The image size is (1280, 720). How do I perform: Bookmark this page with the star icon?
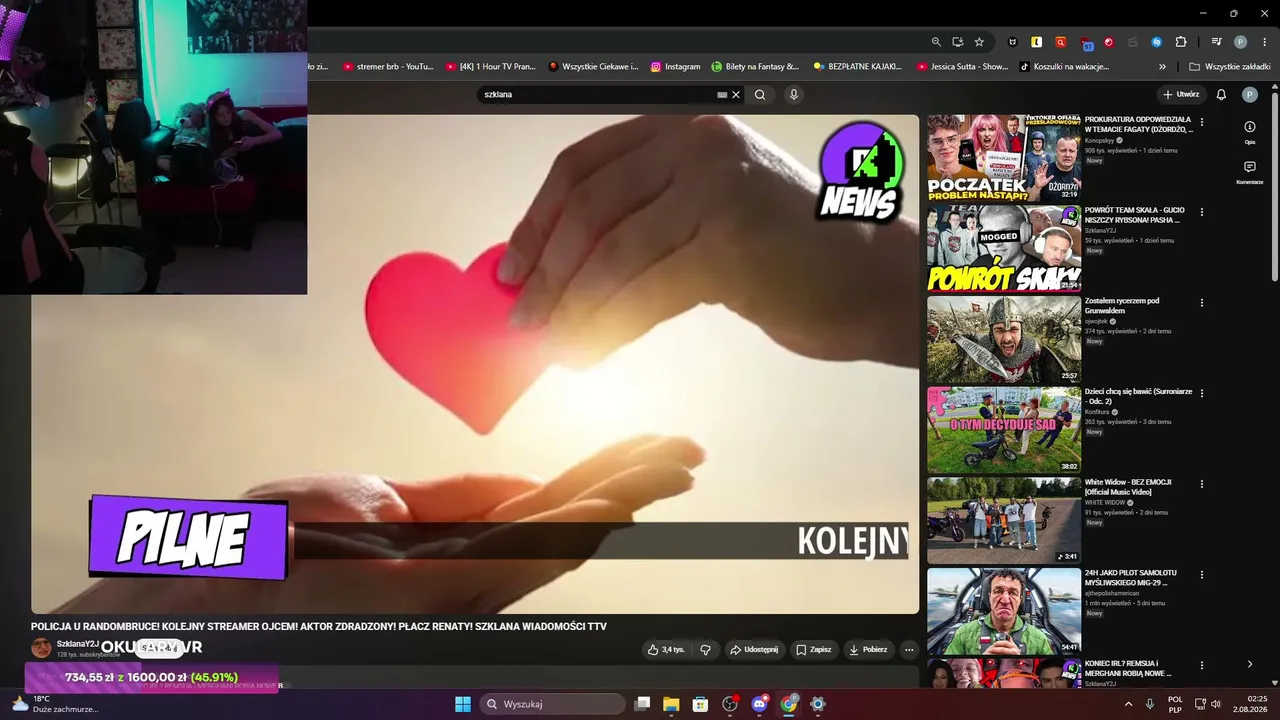979,42
